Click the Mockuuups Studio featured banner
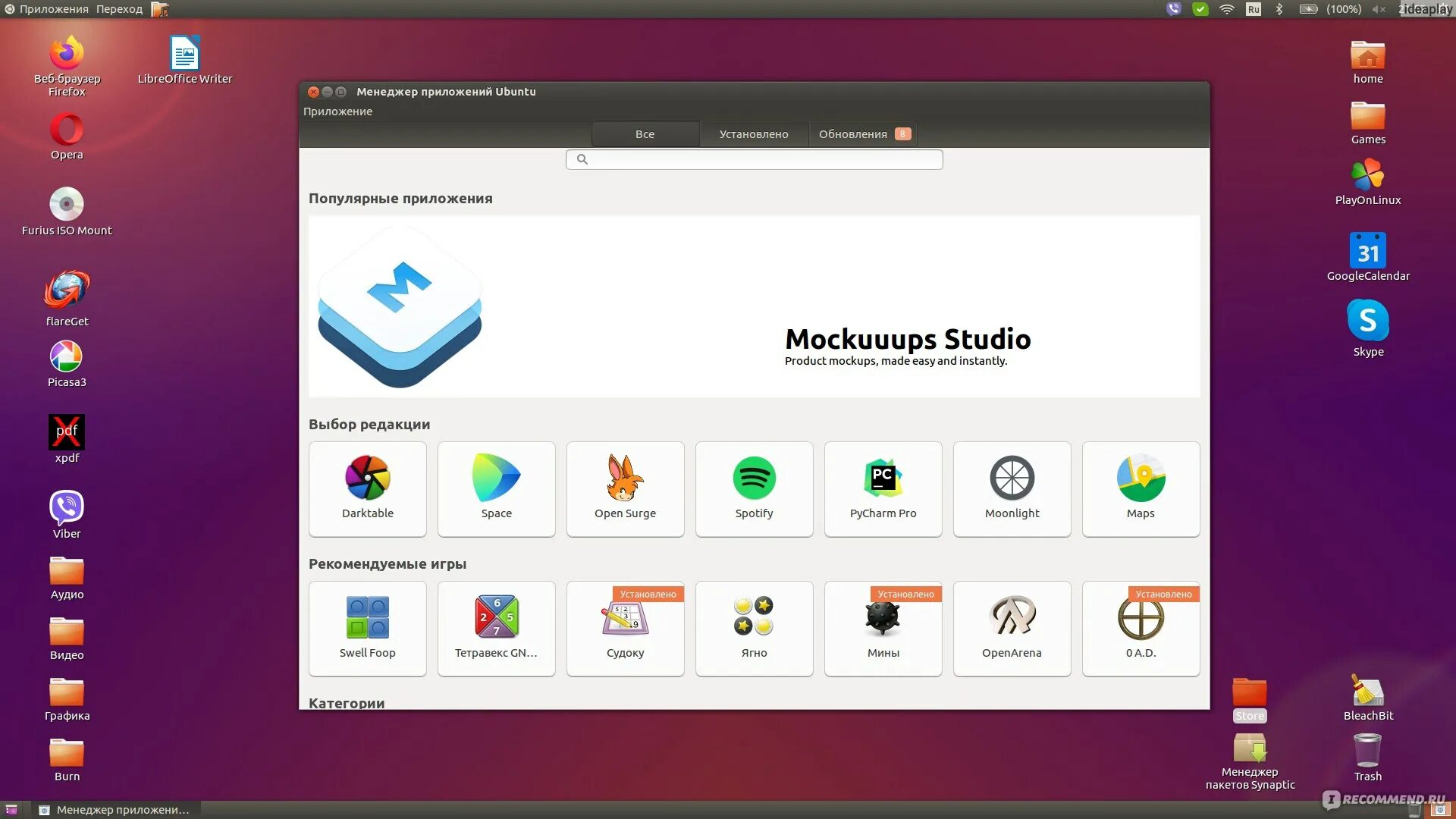This screenshot has width=1456, height=819. click(754, 306)
